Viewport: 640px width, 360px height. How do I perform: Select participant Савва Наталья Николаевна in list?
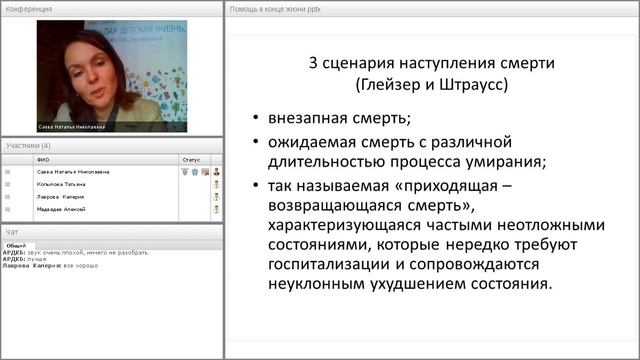click(x=73, y=172)
